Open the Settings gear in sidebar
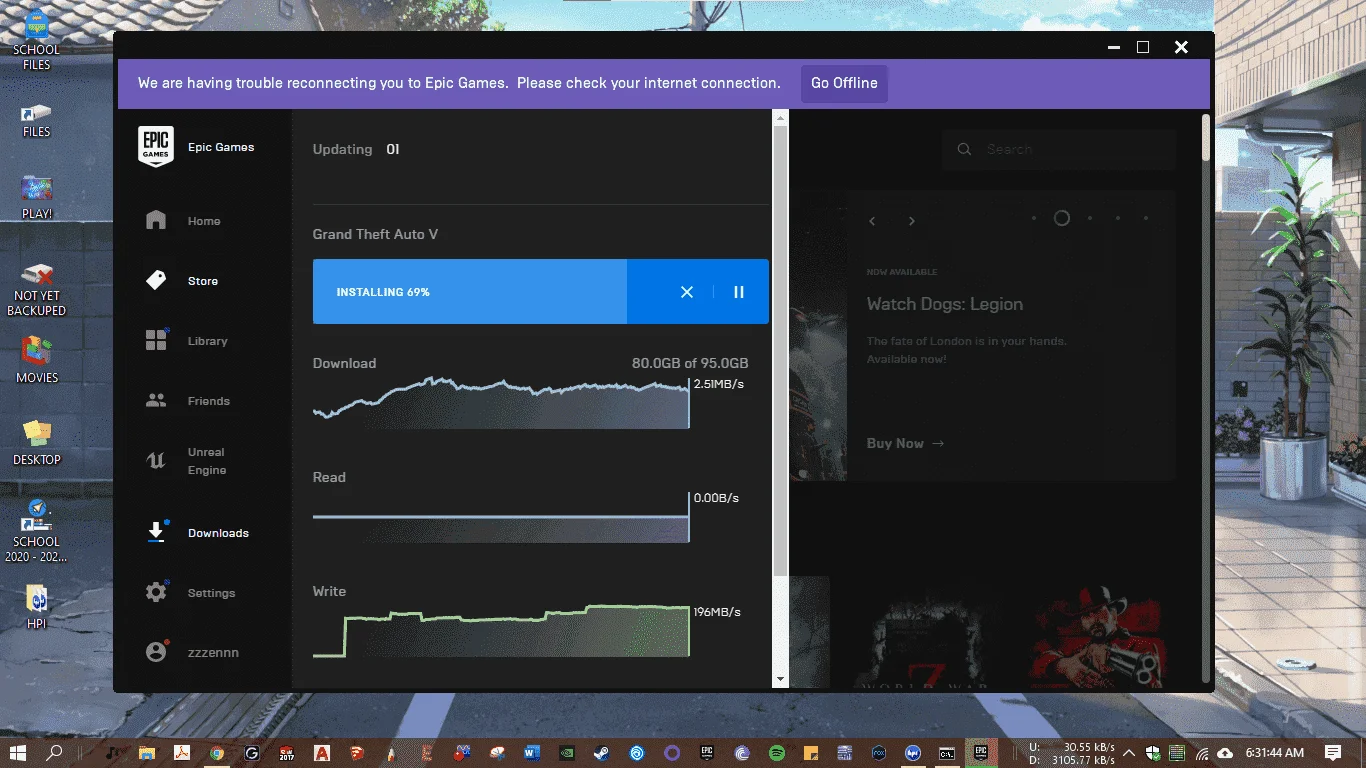The height and width of the screenshot is (768, 1366). point(156,593)
